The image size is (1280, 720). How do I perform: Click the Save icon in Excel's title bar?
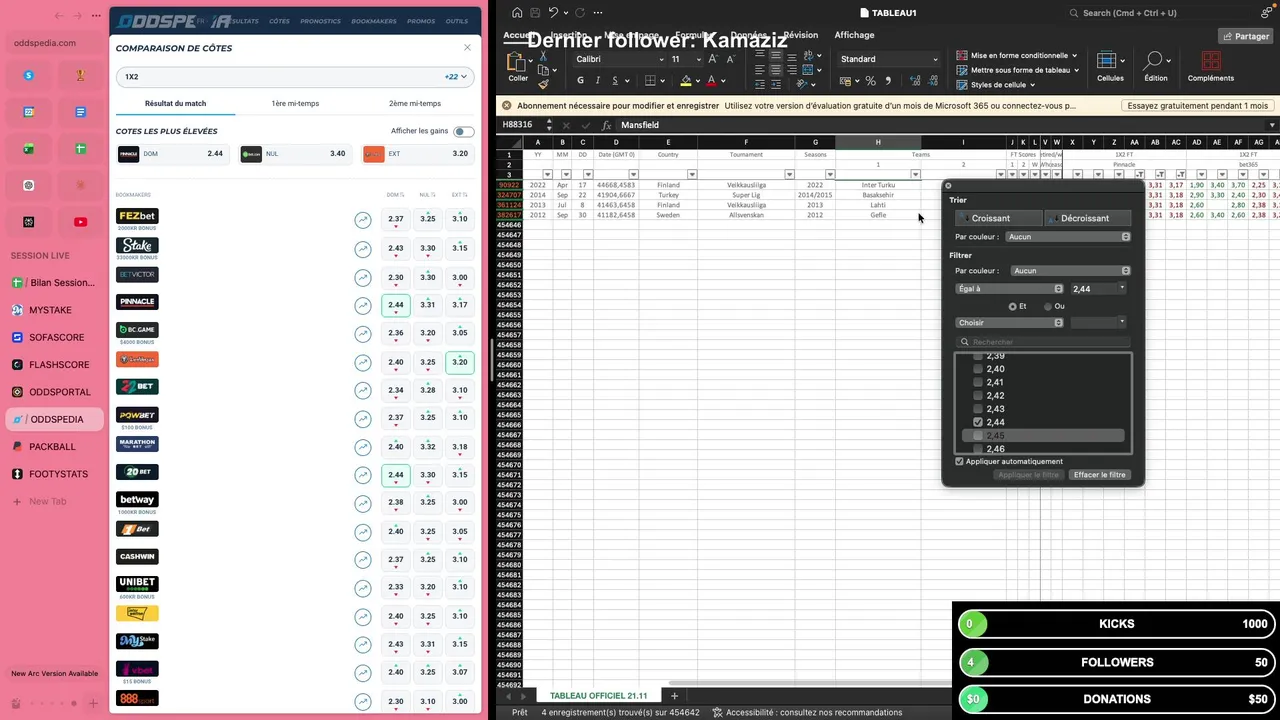535,13
